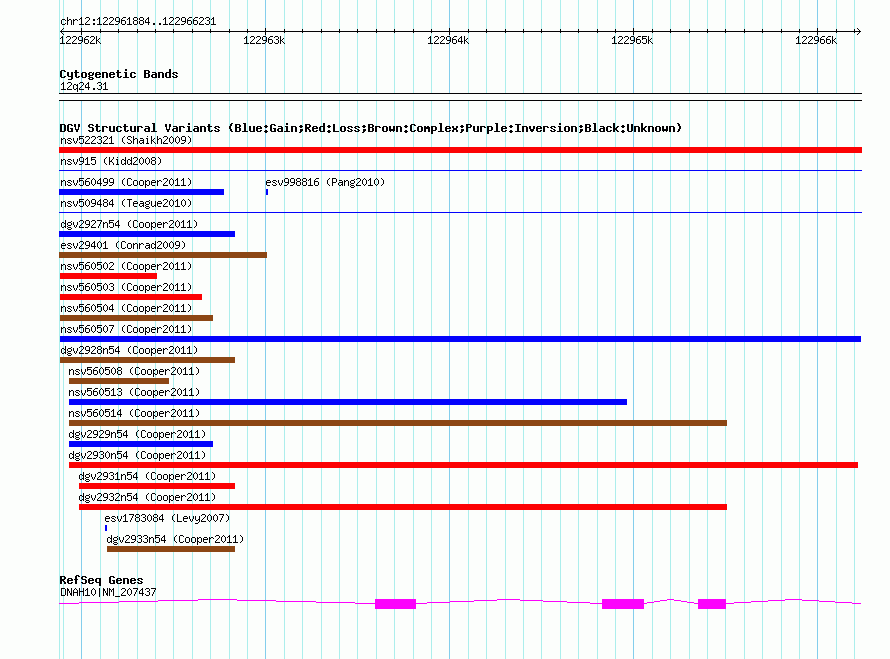Click the nsv560507 (Cooper2011) long blue bar
This screenshot has height=659, width=890.
click(460, 339)
